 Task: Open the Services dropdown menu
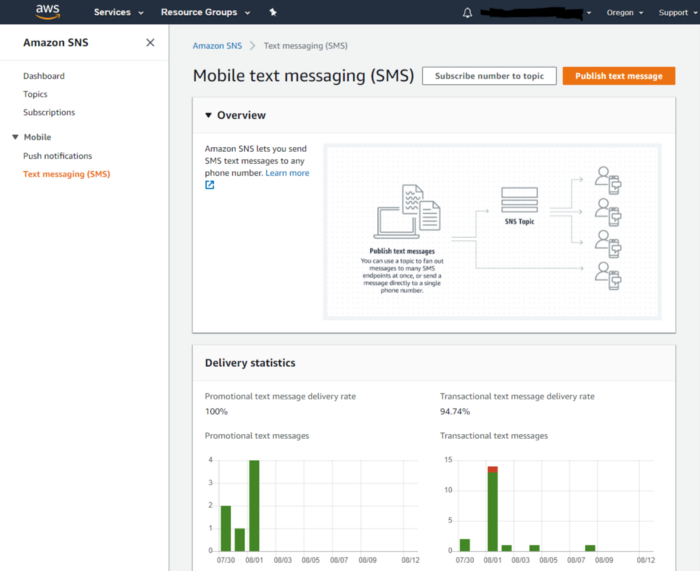[x=118, y=13]
